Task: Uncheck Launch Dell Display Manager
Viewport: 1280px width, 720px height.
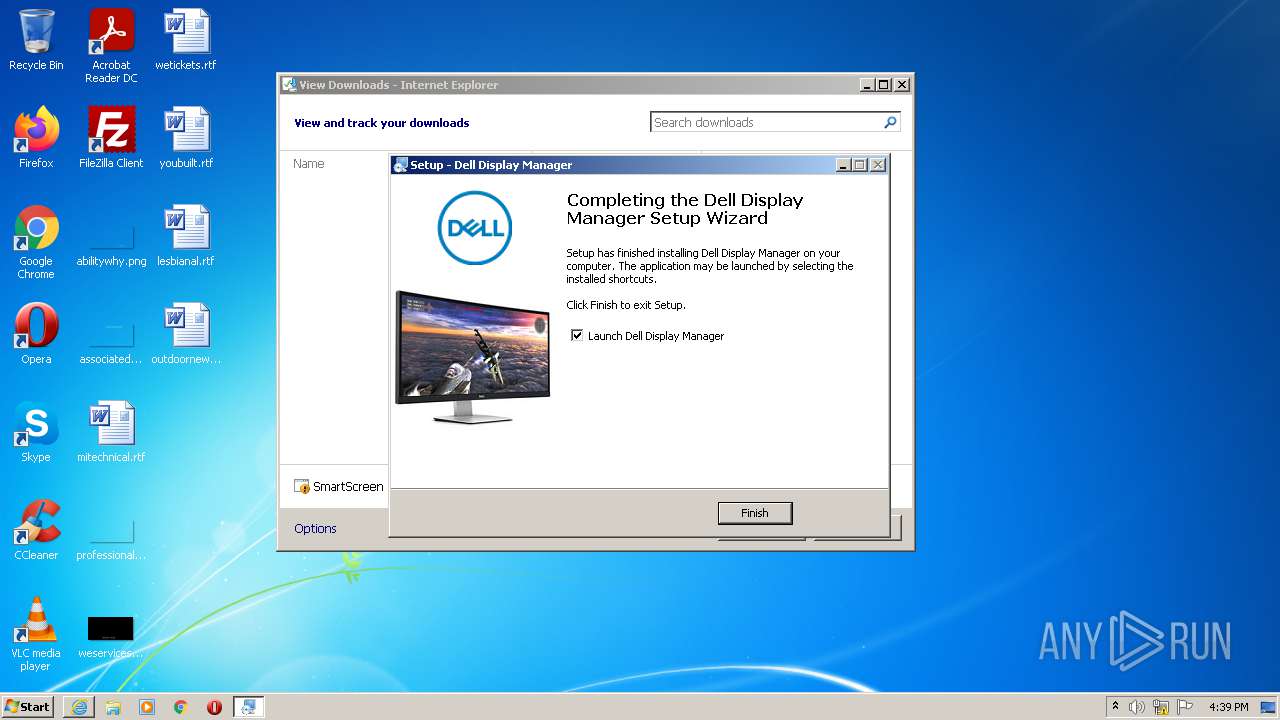Action: (x=577, y=336)
